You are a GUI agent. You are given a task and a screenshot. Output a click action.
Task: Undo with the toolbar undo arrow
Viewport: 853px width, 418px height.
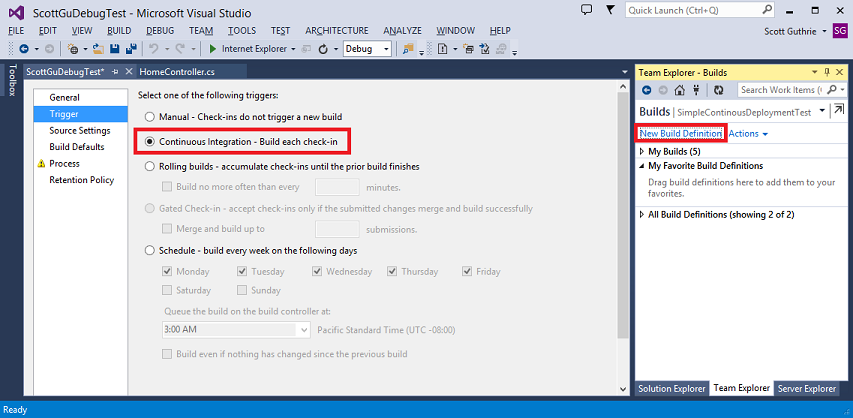coord(153,49)
